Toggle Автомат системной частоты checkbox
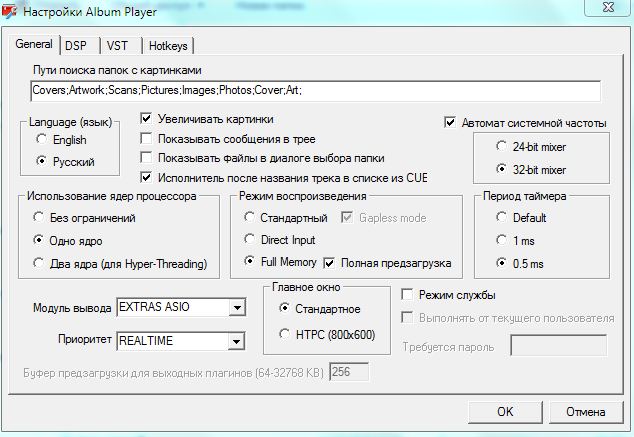 [x=450, y=122]
